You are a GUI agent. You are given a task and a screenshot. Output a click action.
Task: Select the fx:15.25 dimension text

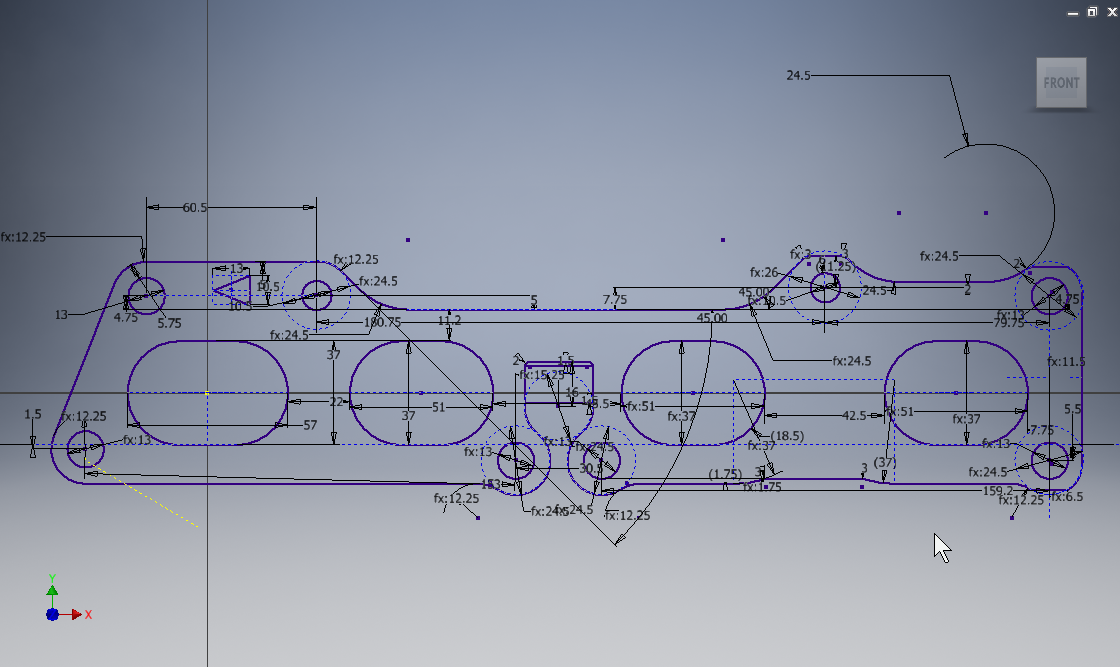click(x=542, y=375)
